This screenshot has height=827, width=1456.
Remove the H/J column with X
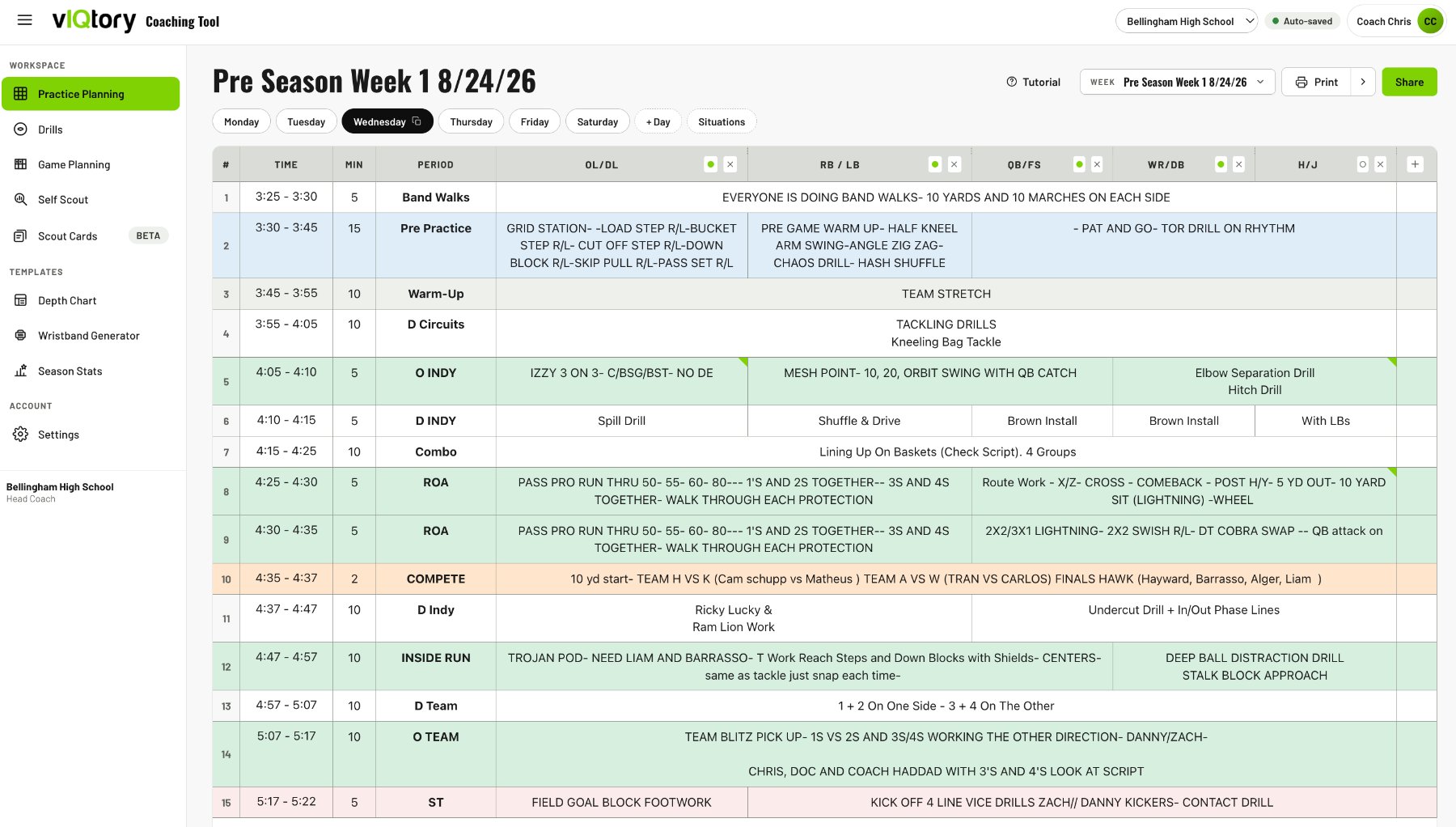tap(1381, 164)
